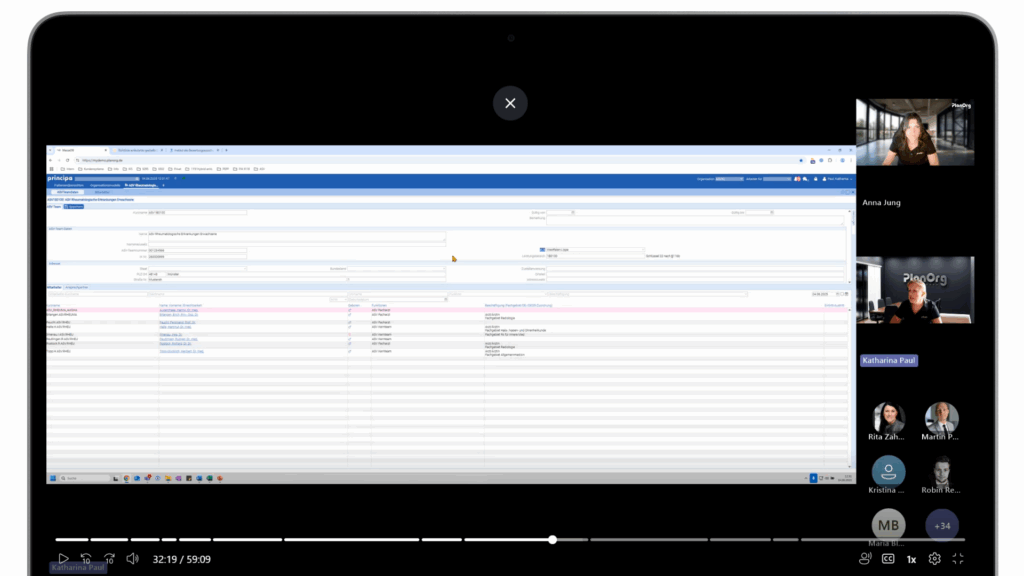Image resolution: width=1024 pixels, height=576 pixels.
Task: Skip back 10 seconds in recording
Action: [86, 559]
